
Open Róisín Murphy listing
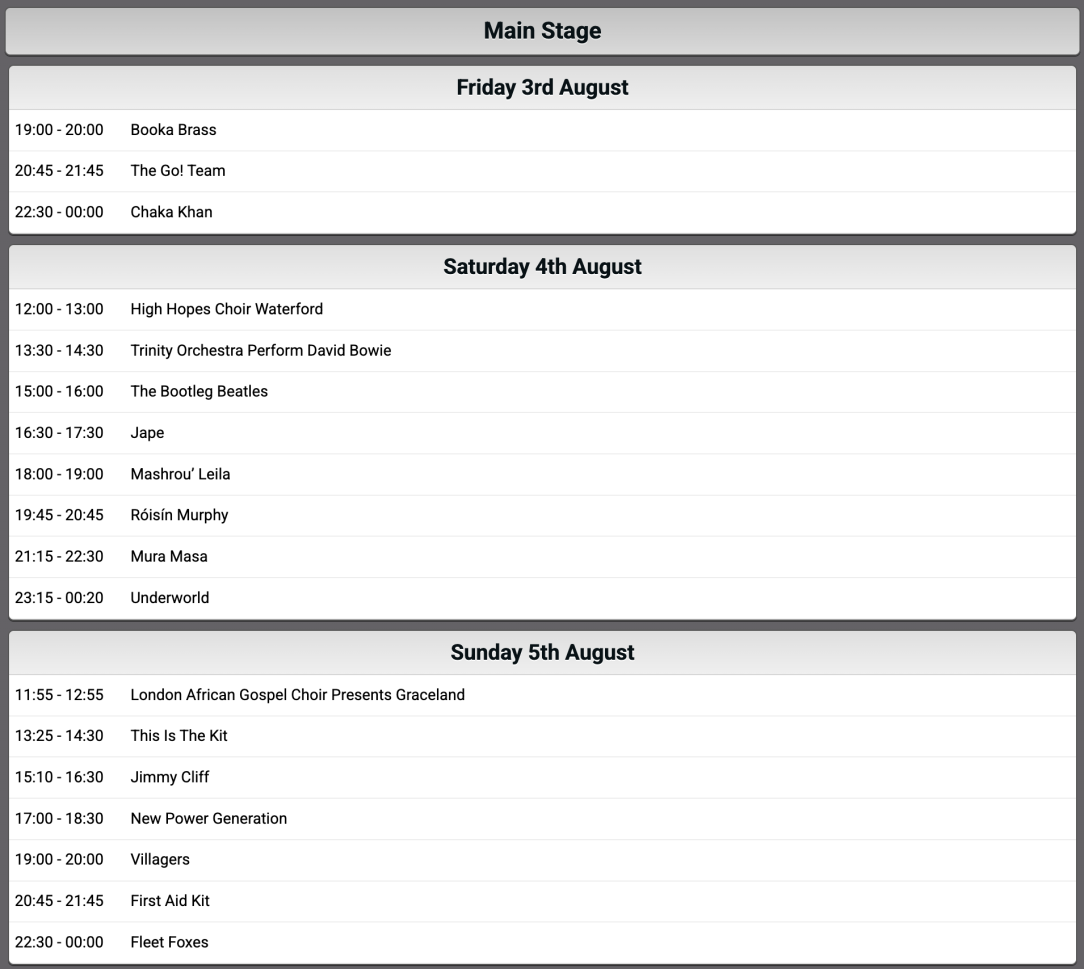point(542,515)
